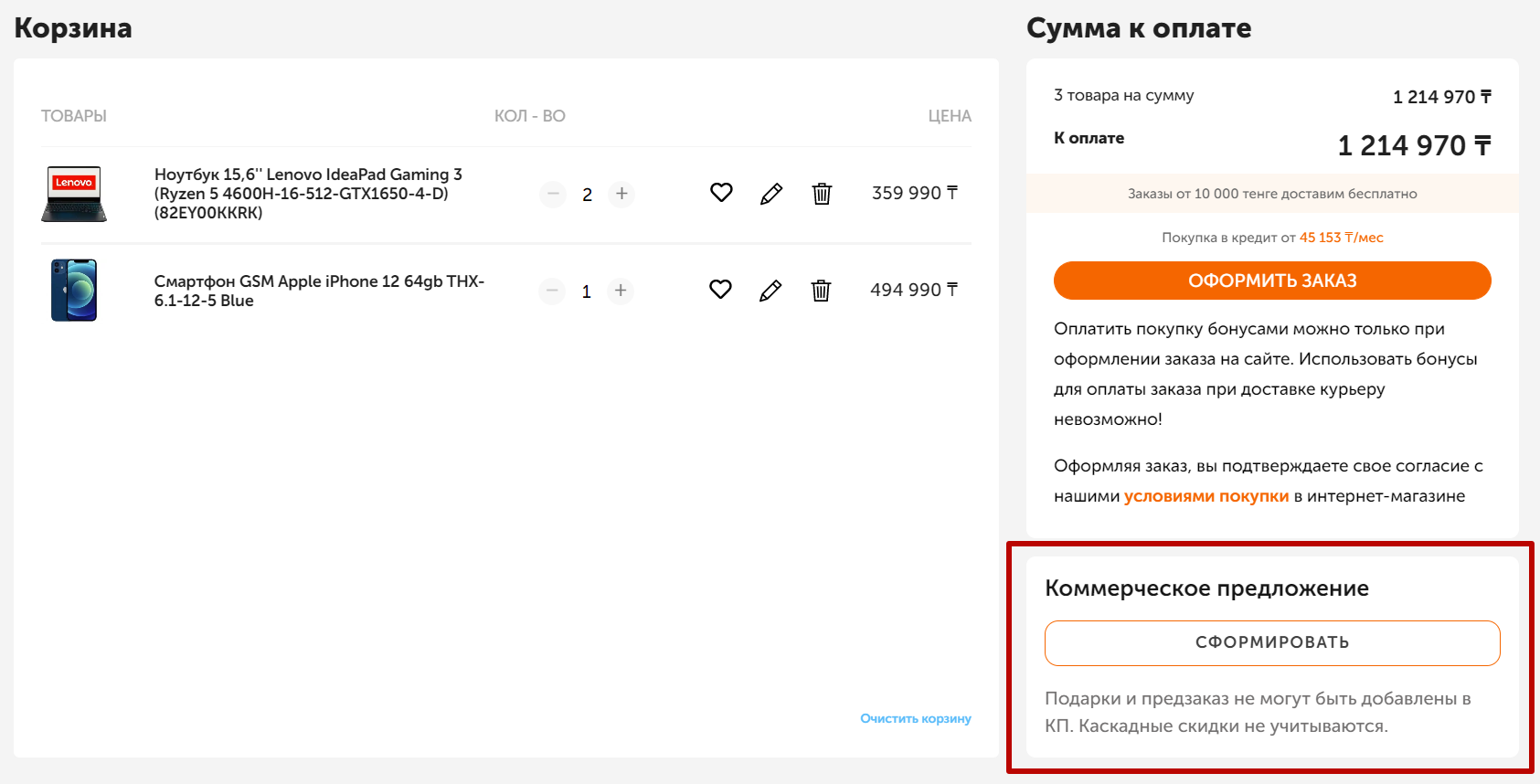This screenshot has height=784, width=1540.
Task: Add Lenovo laptop to favorites with heart icon
Action: coord(721,193)
